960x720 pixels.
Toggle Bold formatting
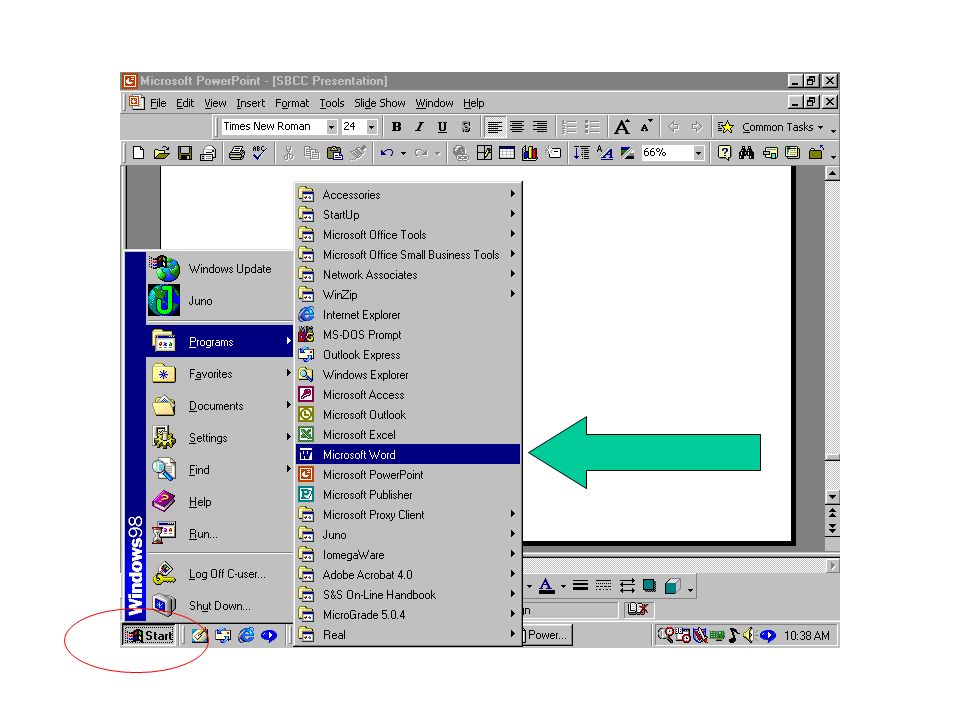[x=397, y=127]
